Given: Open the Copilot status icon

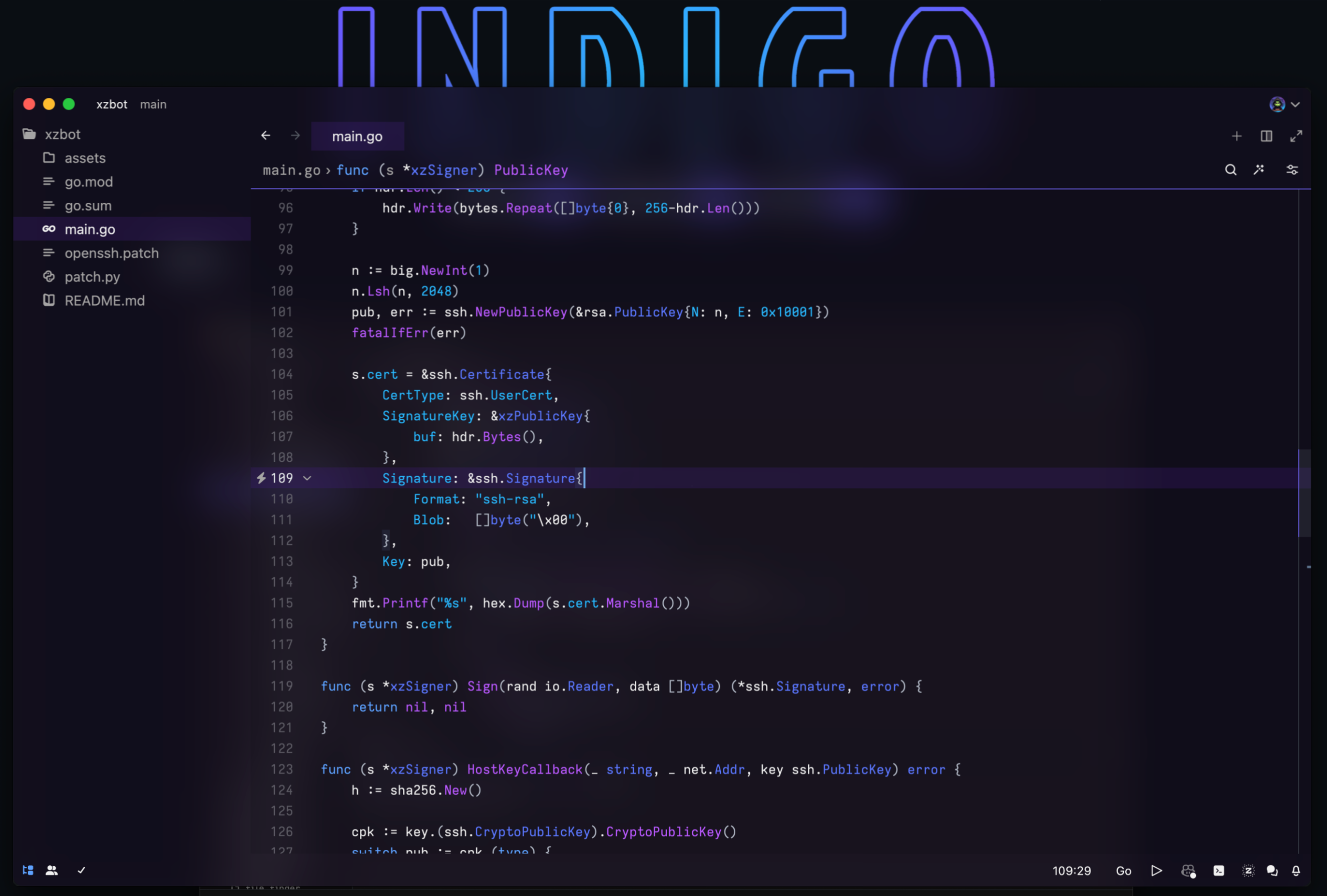Looking at the screenshot, I should [x=1188, y=870].
